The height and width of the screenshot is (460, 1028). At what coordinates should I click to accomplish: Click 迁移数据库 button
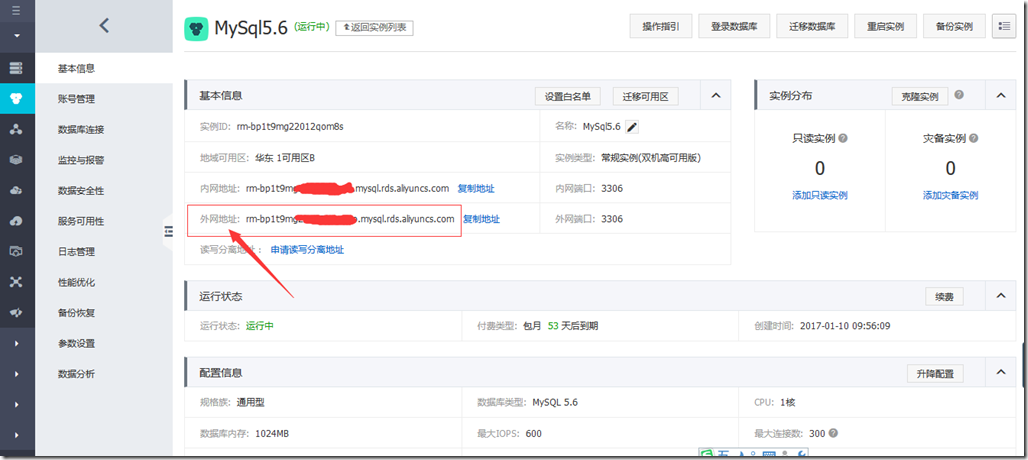(x=812, y=27)
